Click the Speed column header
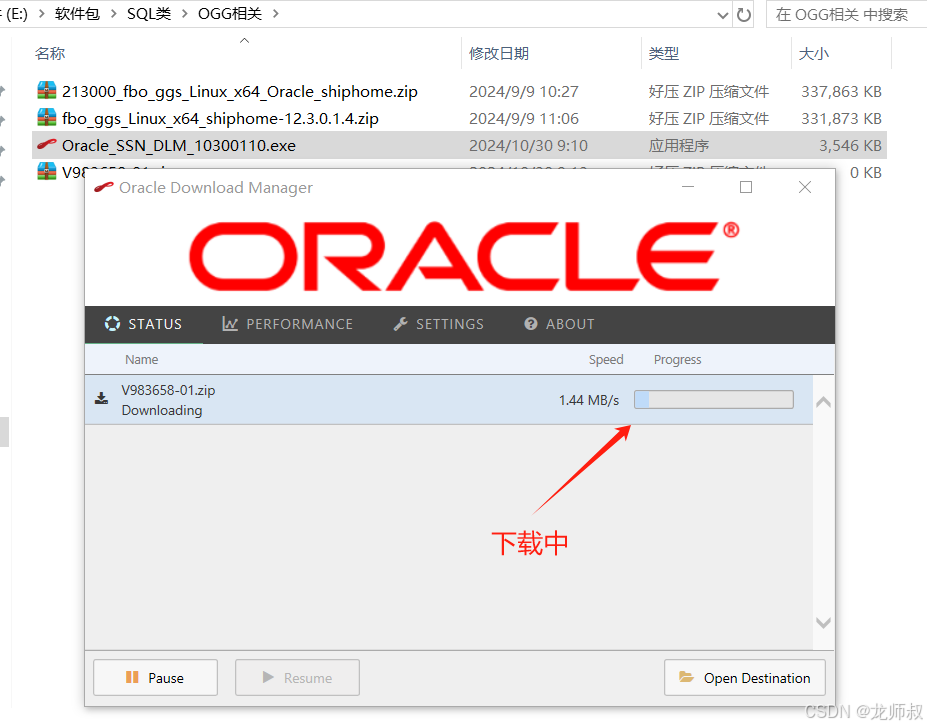The height and width of the screenshot is (727, 927). coord(606,359)
